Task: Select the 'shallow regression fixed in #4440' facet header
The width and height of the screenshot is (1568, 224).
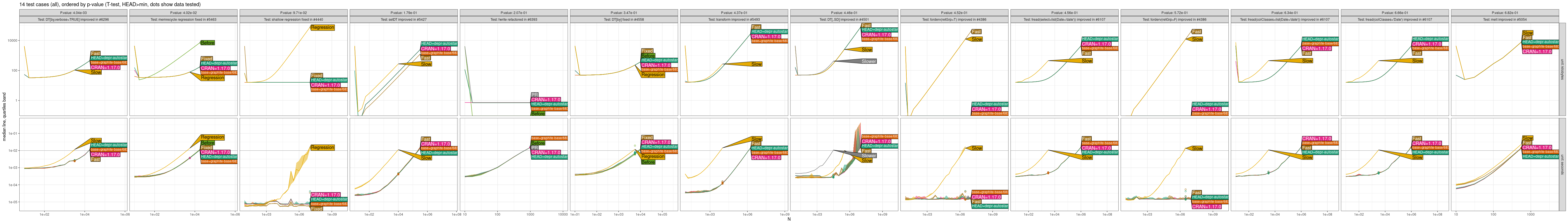Action: 293,20
